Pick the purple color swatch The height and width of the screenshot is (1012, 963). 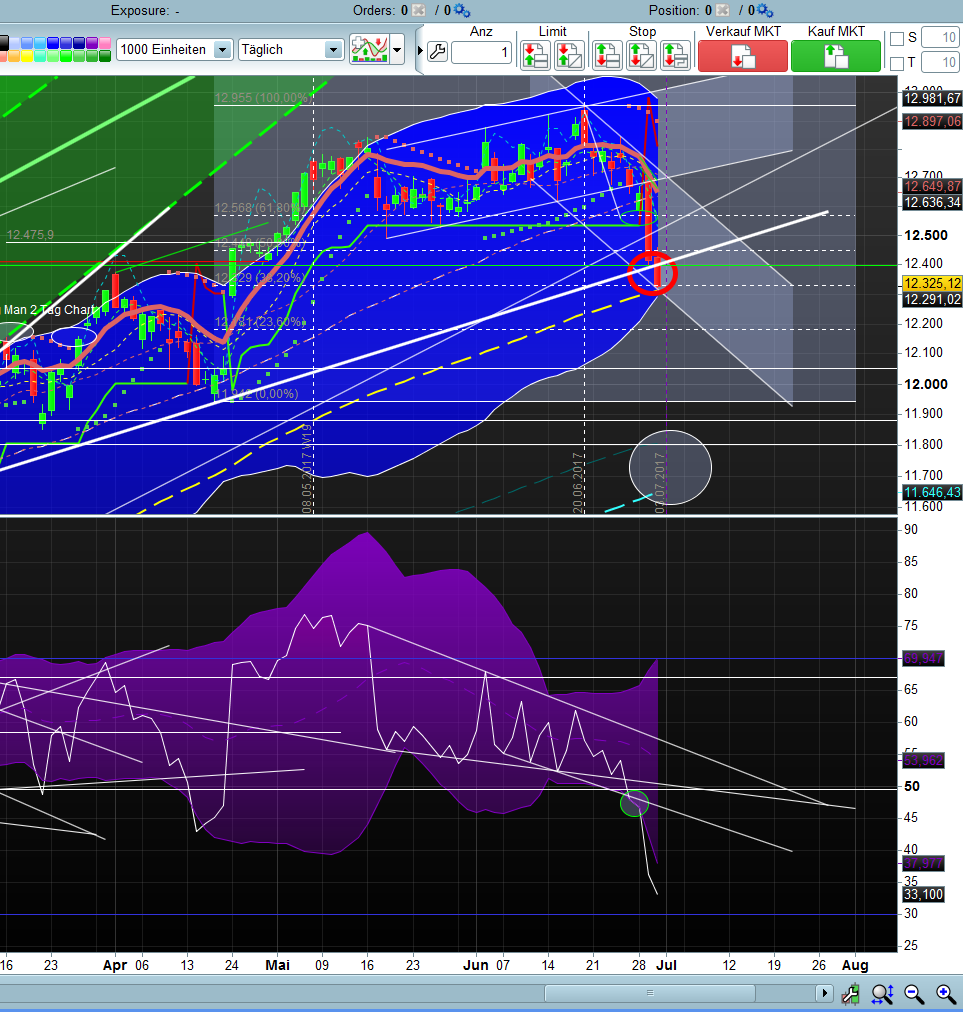92,43
